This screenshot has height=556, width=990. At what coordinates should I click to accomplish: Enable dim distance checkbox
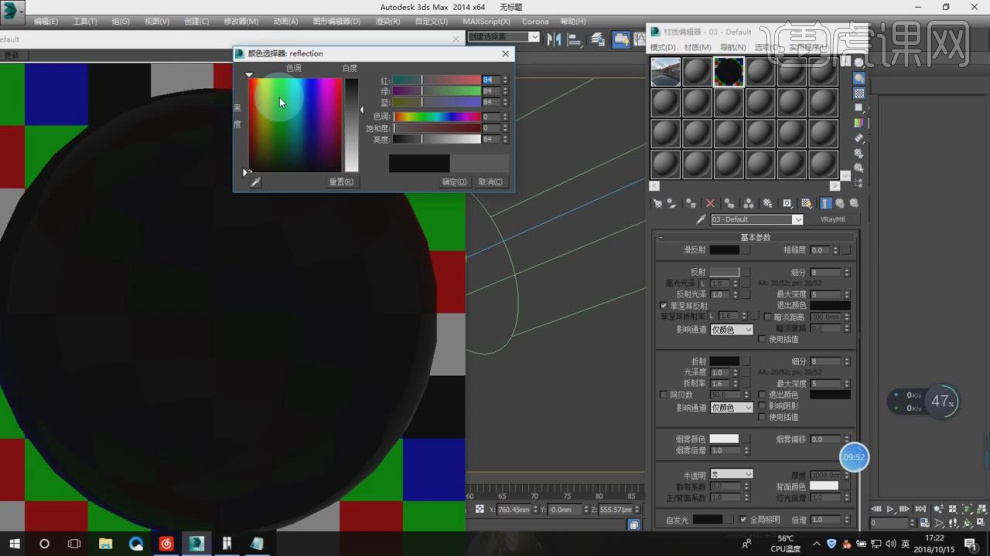(767, 317)
